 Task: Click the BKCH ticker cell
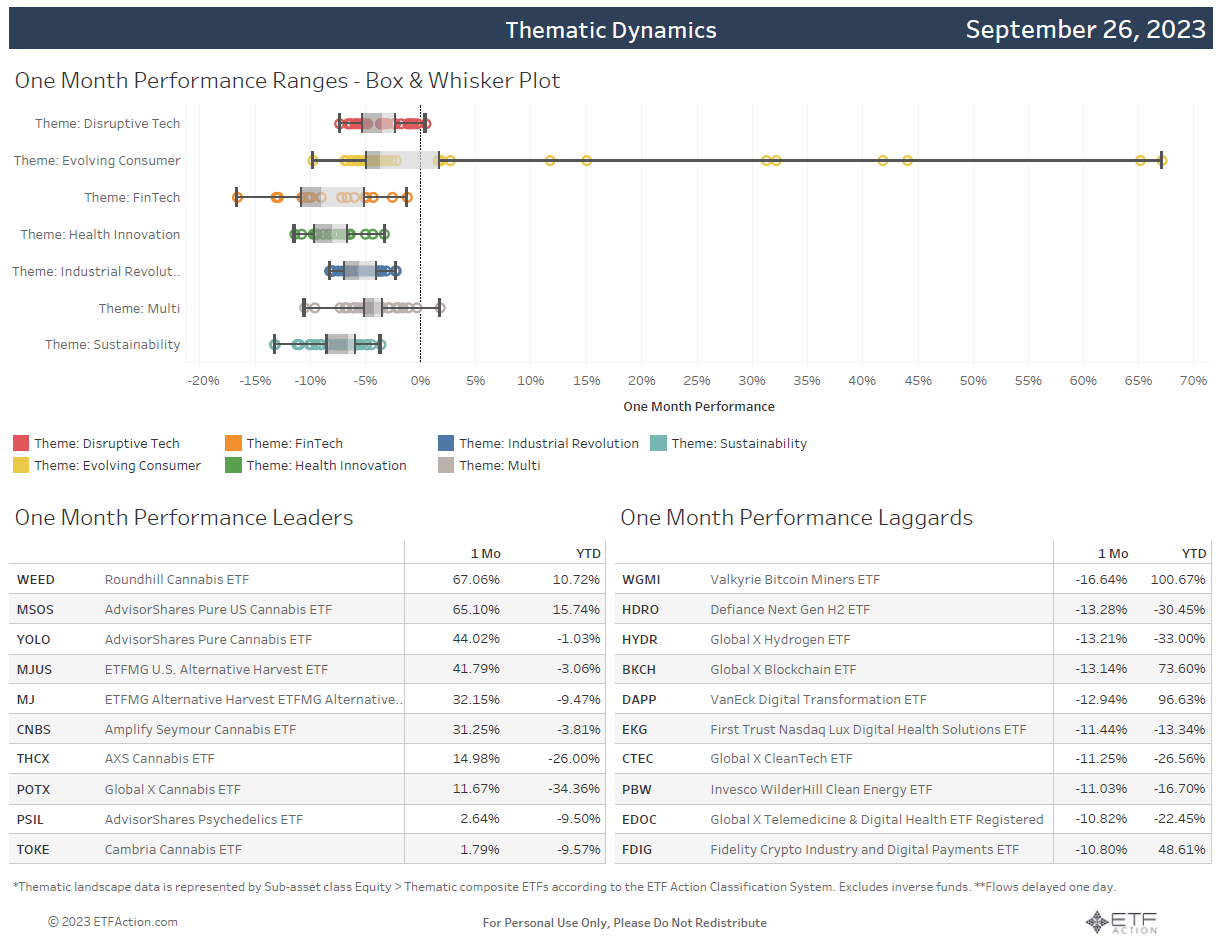pyautogui.click(x=639, y=670)
